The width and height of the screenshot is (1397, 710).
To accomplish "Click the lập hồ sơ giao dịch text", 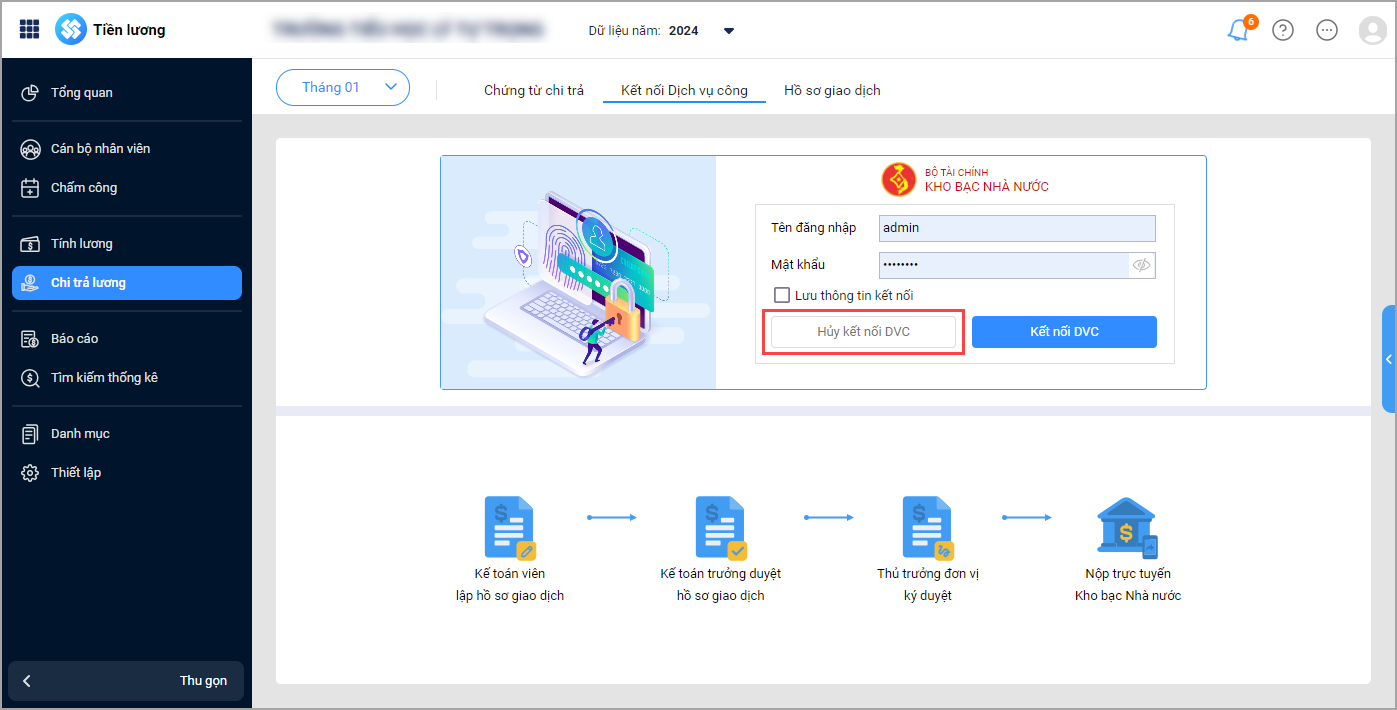I will pyautogui.click(x=510, y=596).
